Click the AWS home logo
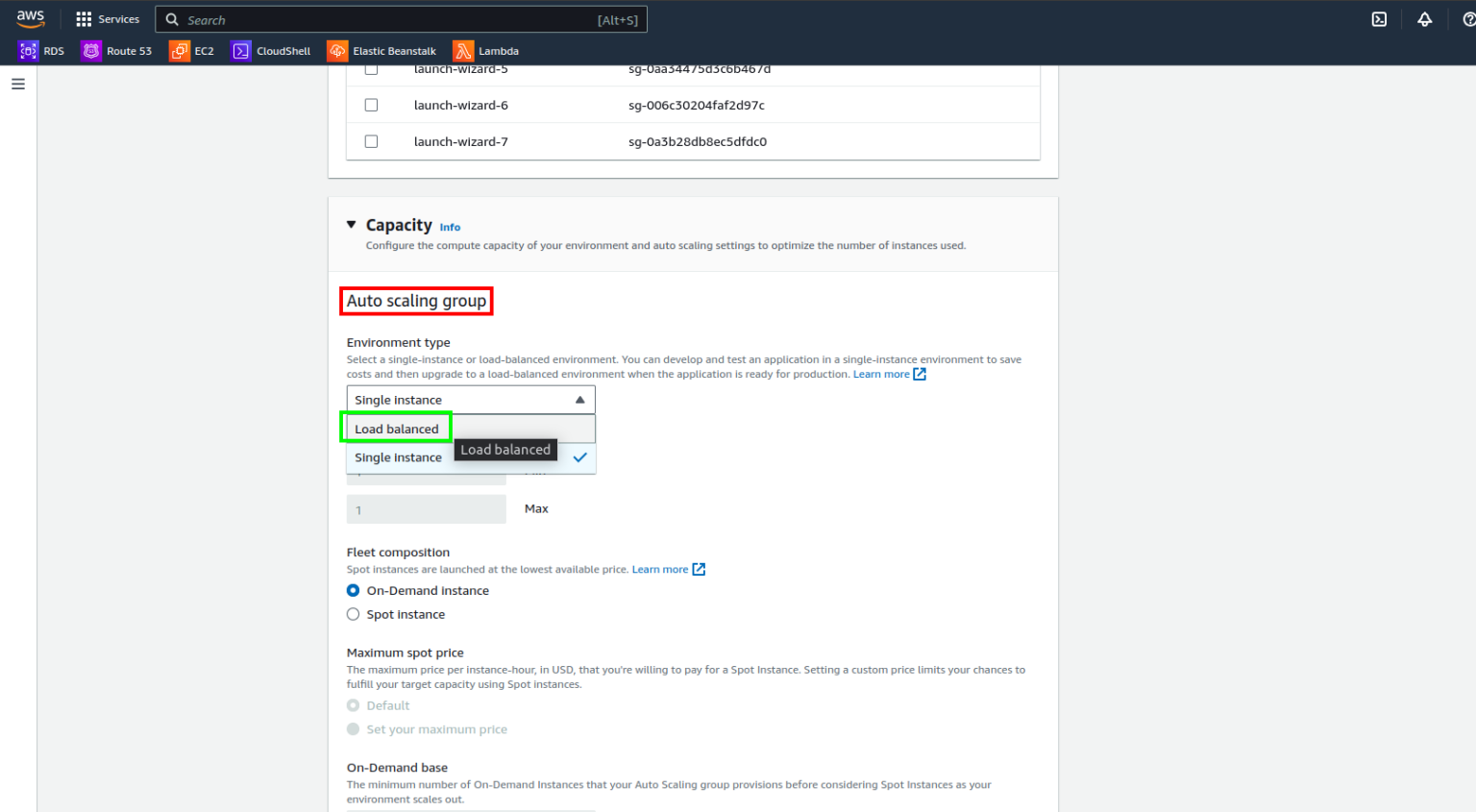The image size is (1476, 812). point(30,18)
